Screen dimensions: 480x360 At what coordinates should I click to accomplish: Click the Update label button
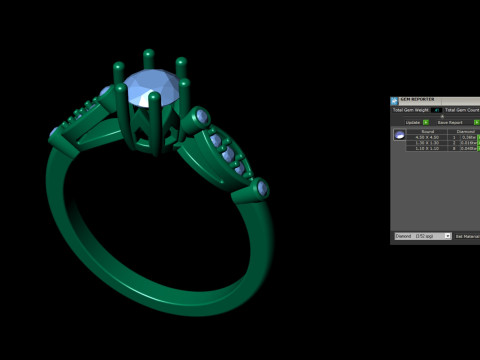pyautogui.click(x=413, y=122)
